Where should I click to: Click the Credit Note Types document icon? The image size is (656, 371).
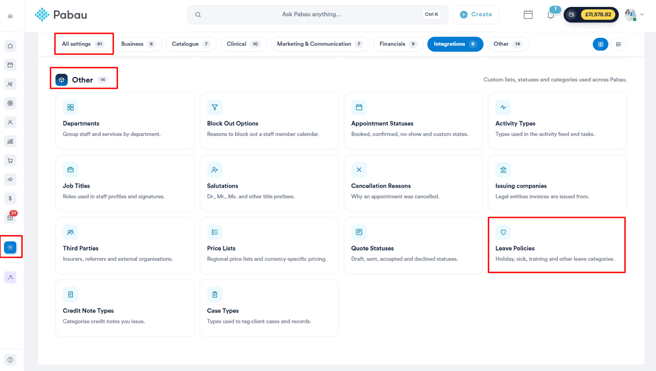coord(70,294)
